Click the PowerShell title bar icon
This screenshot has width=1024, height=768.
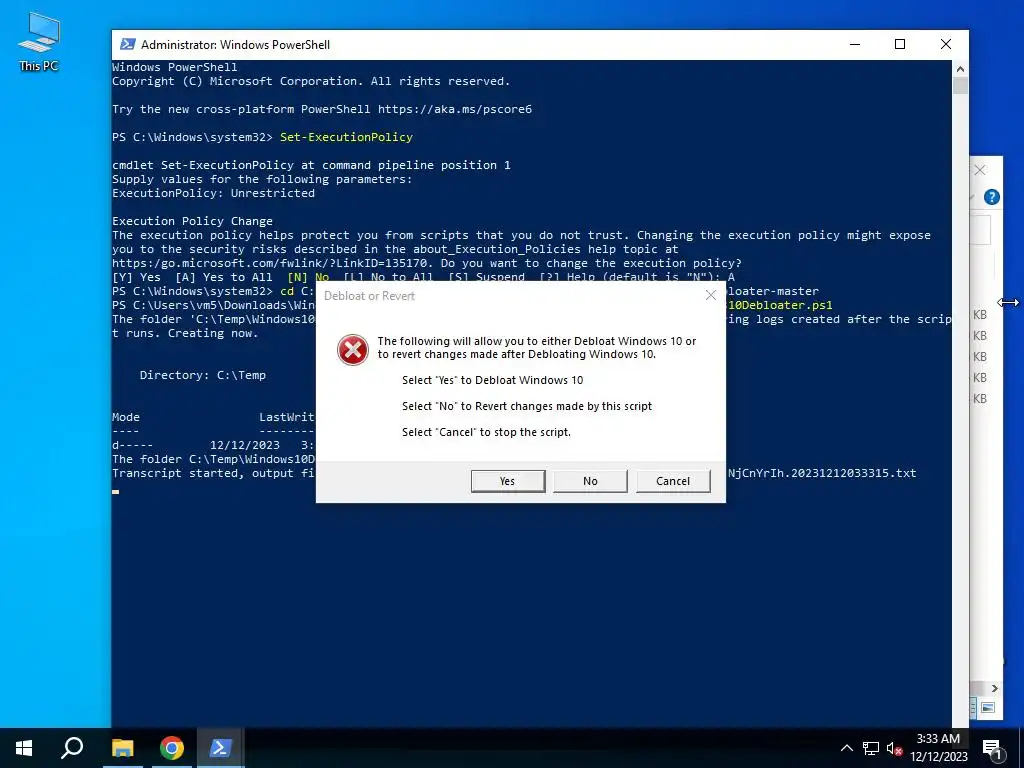click(x=127, y=44)
